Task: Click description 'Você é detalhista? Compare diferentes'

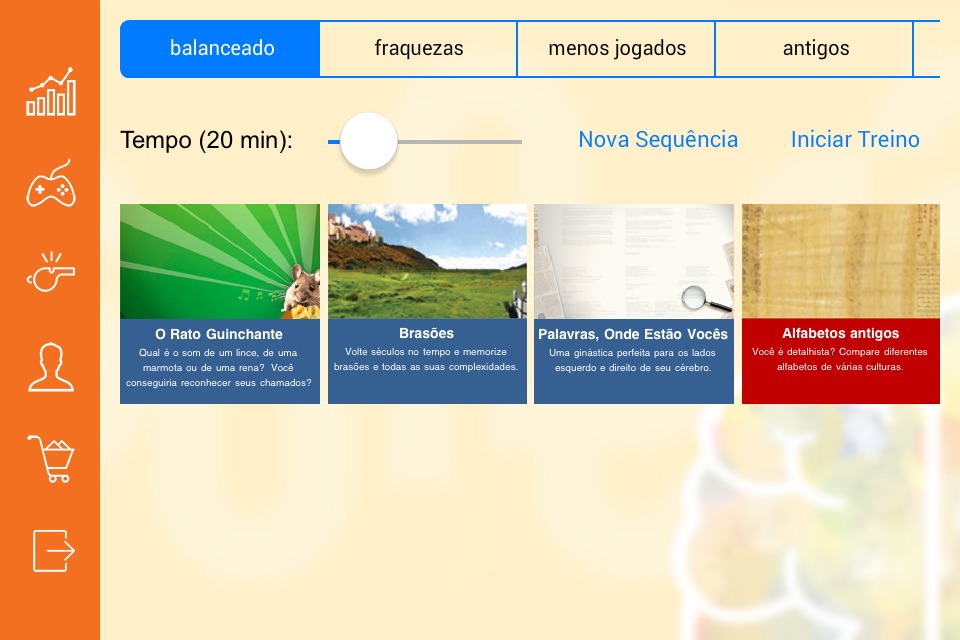Action: (x=840, y=352)
